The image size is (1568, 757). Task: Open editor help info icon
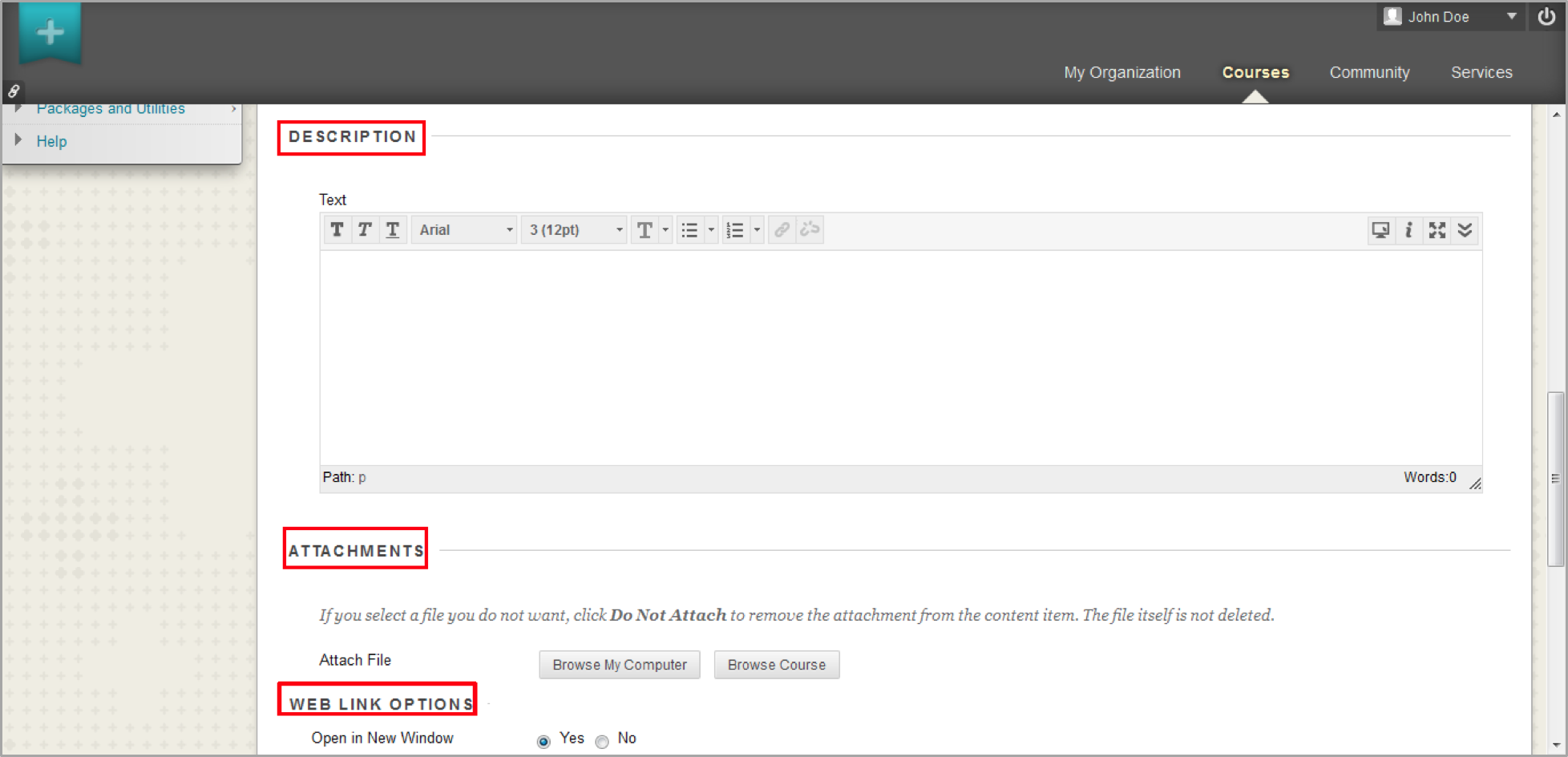[x=1408, y=231]
